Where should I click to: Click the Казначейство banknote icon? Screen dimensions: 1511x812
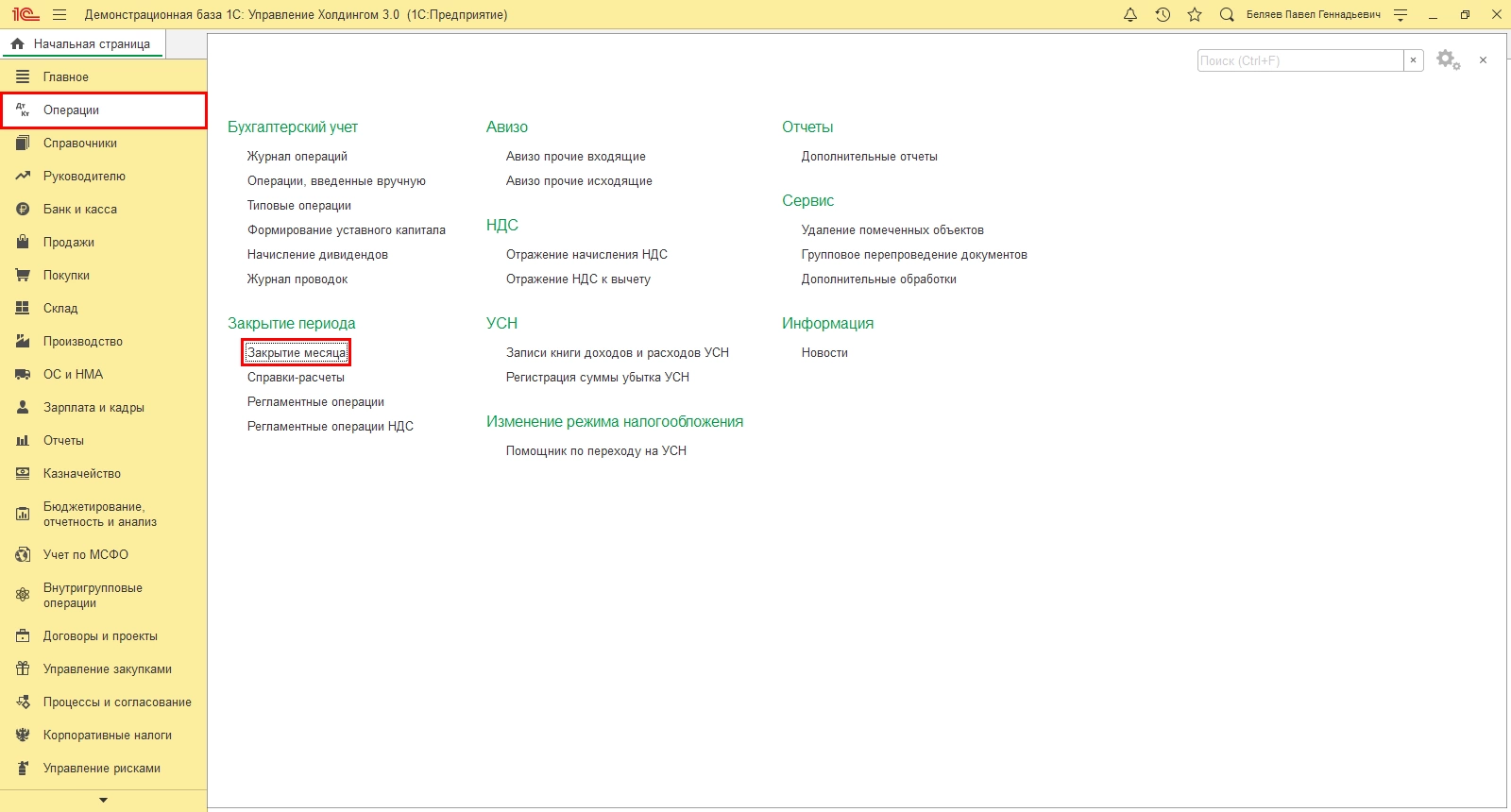point(23,474)
